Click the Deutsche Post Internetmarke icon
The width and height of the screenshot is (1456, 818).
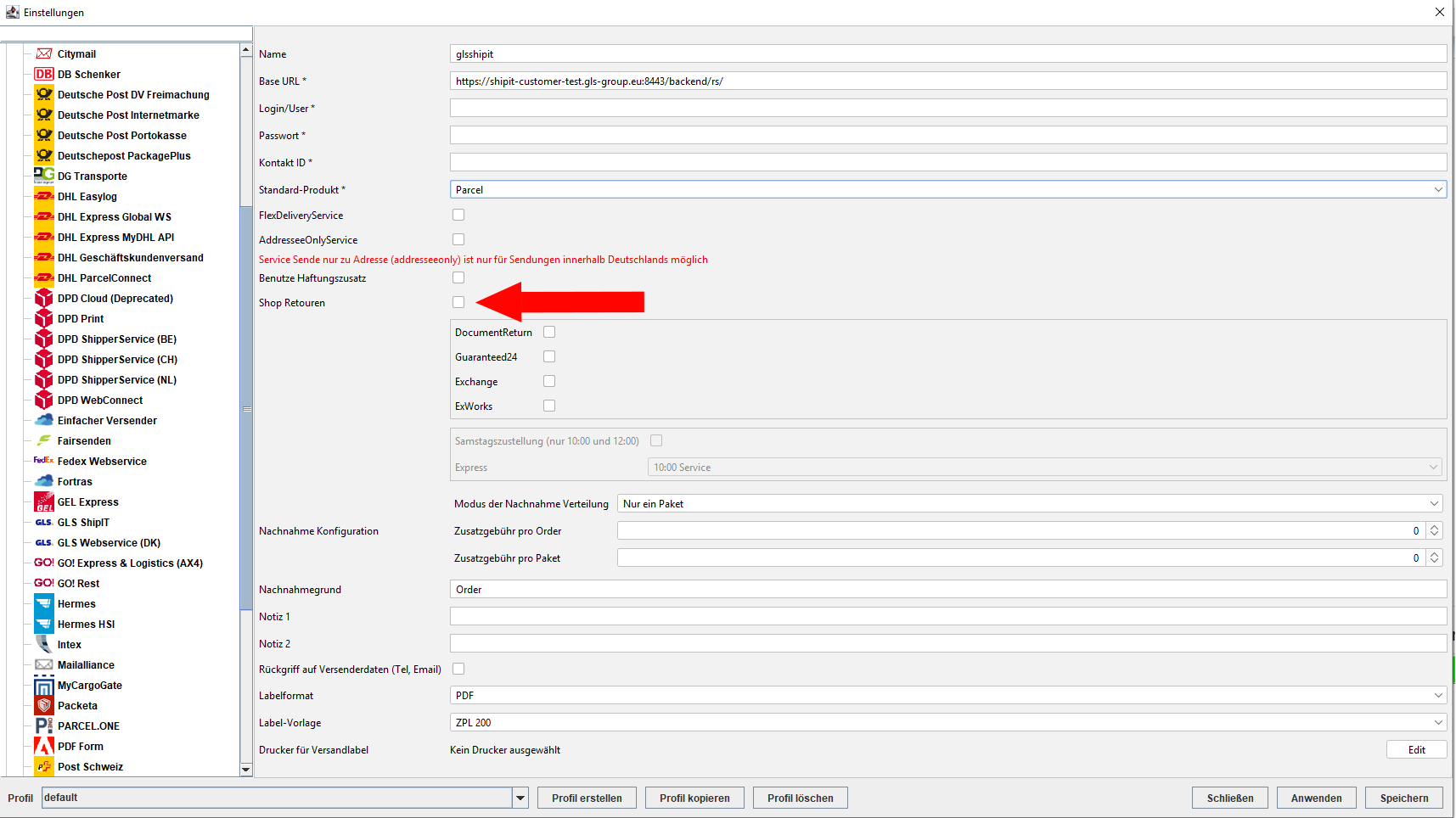click(44, 115)
